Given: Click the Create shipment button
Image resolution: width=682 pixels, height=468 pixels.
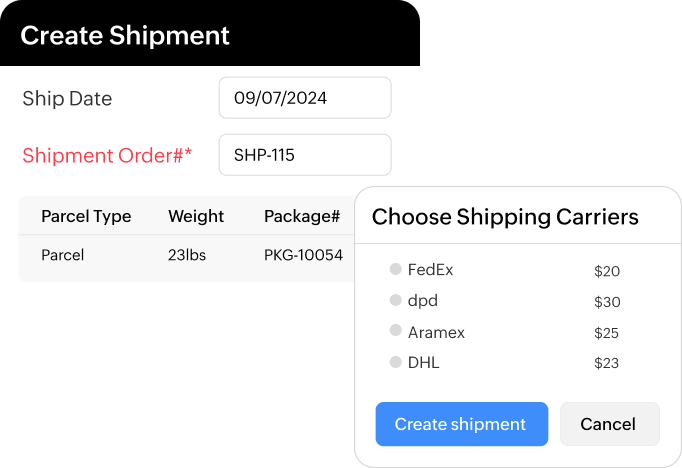Looking at the screenshot, I should click(461, 424).
